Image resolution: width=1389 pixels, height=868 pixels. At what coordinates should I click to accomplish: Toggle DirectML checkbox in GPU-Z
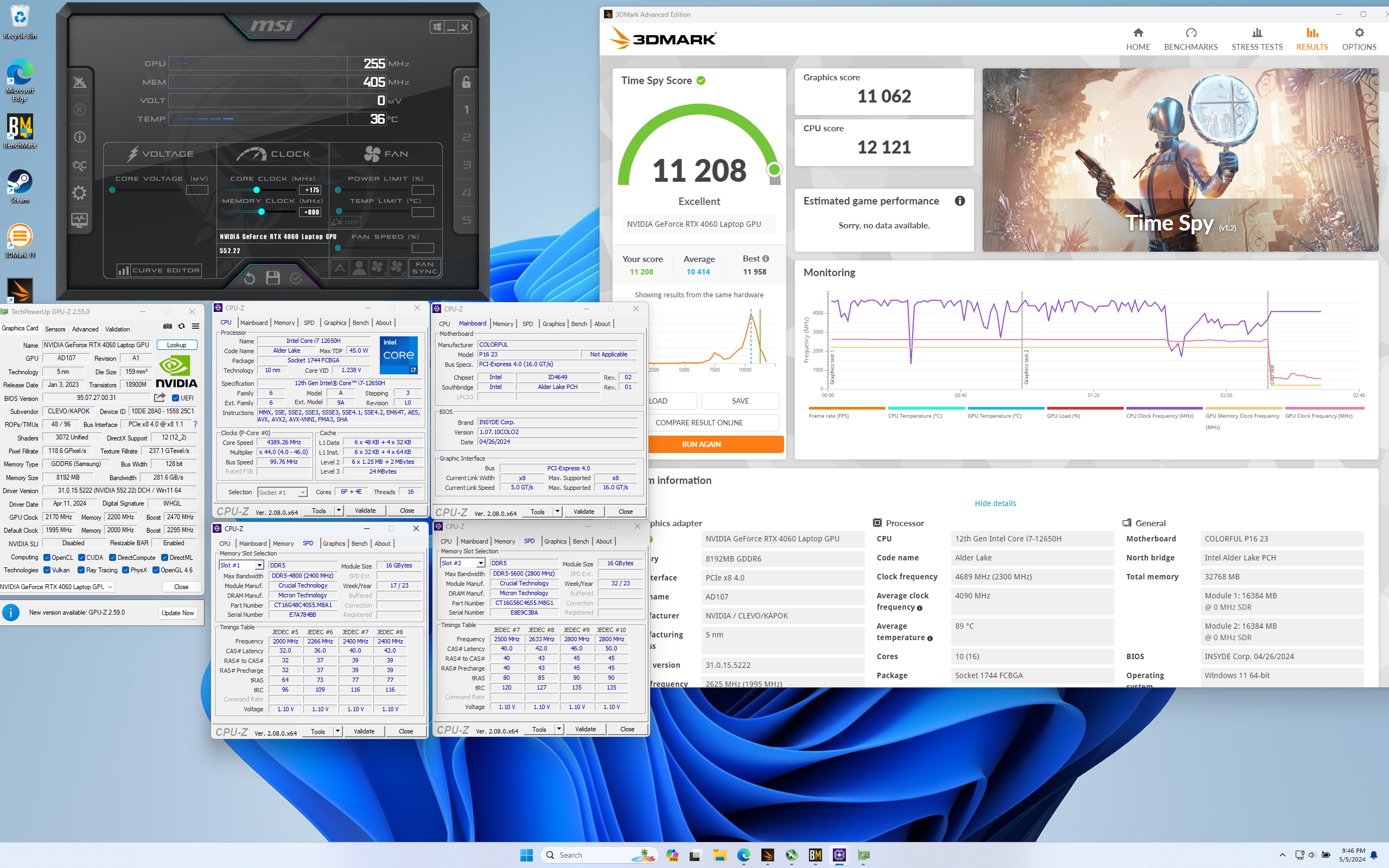tap(165, 558)
